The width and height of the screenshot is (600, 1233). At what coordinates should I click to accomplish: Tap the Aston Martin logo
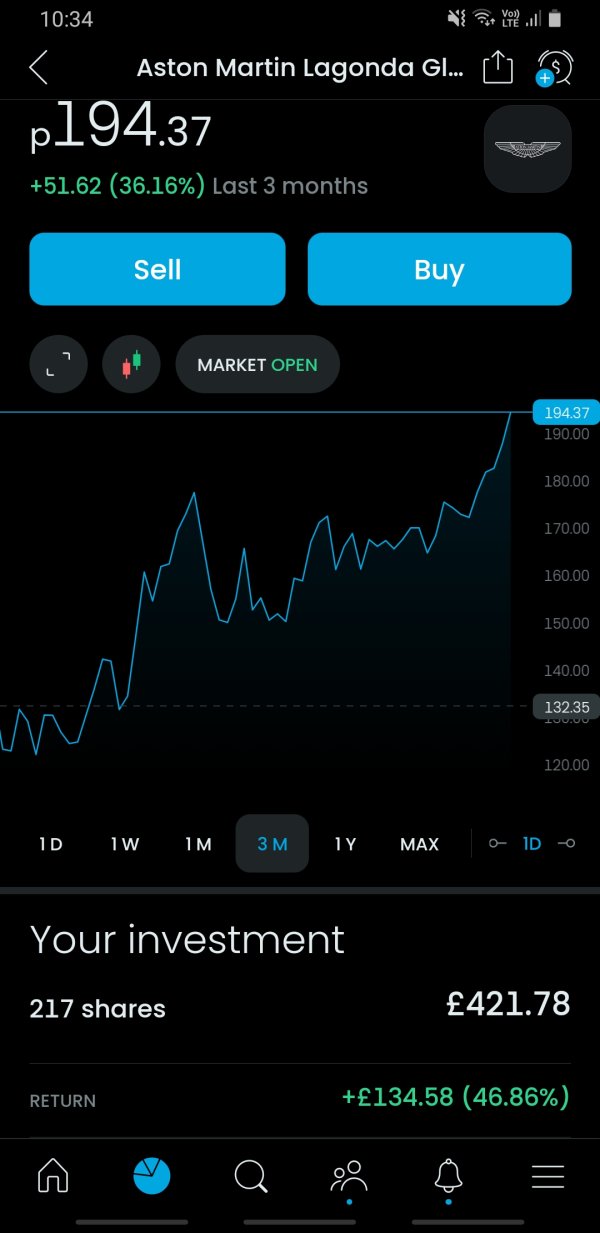tap(527, 149)
